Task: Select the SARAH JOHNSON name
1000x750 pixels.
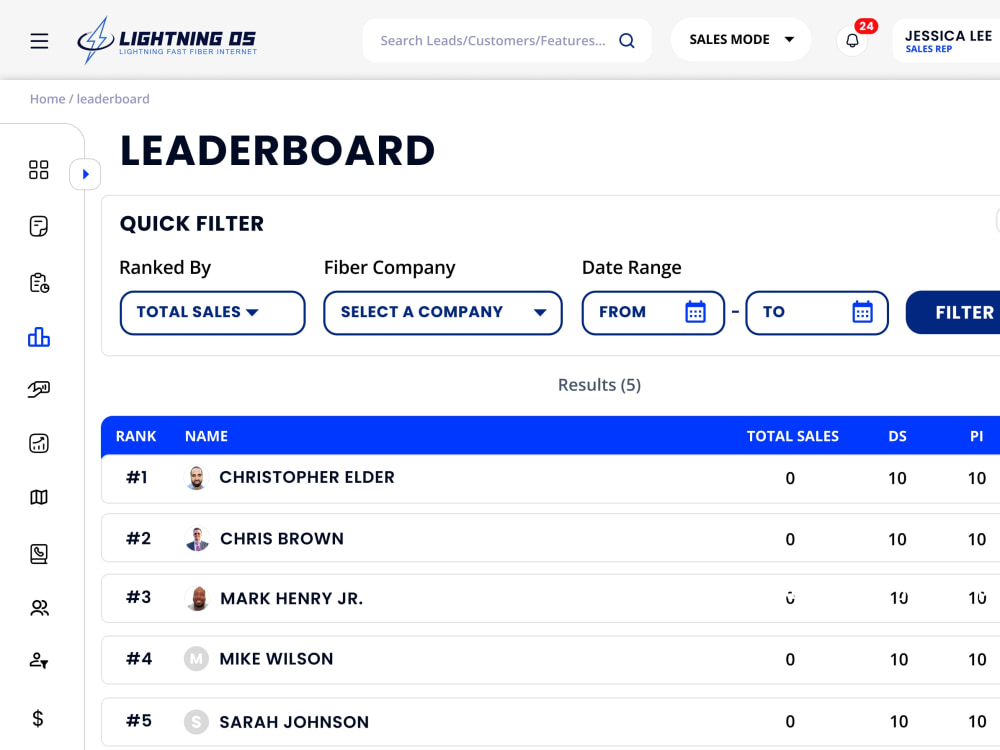Action: 294,722
